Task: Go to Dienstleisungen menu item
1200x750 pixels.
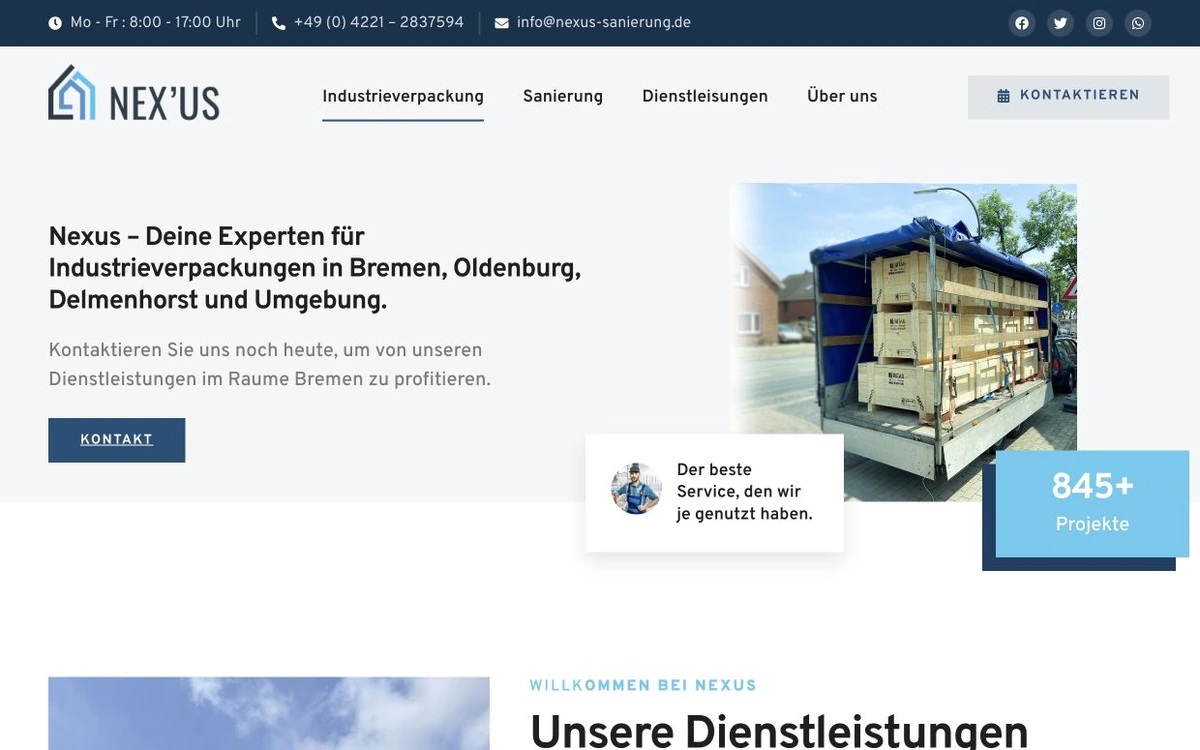Action: tap(705, 96)
